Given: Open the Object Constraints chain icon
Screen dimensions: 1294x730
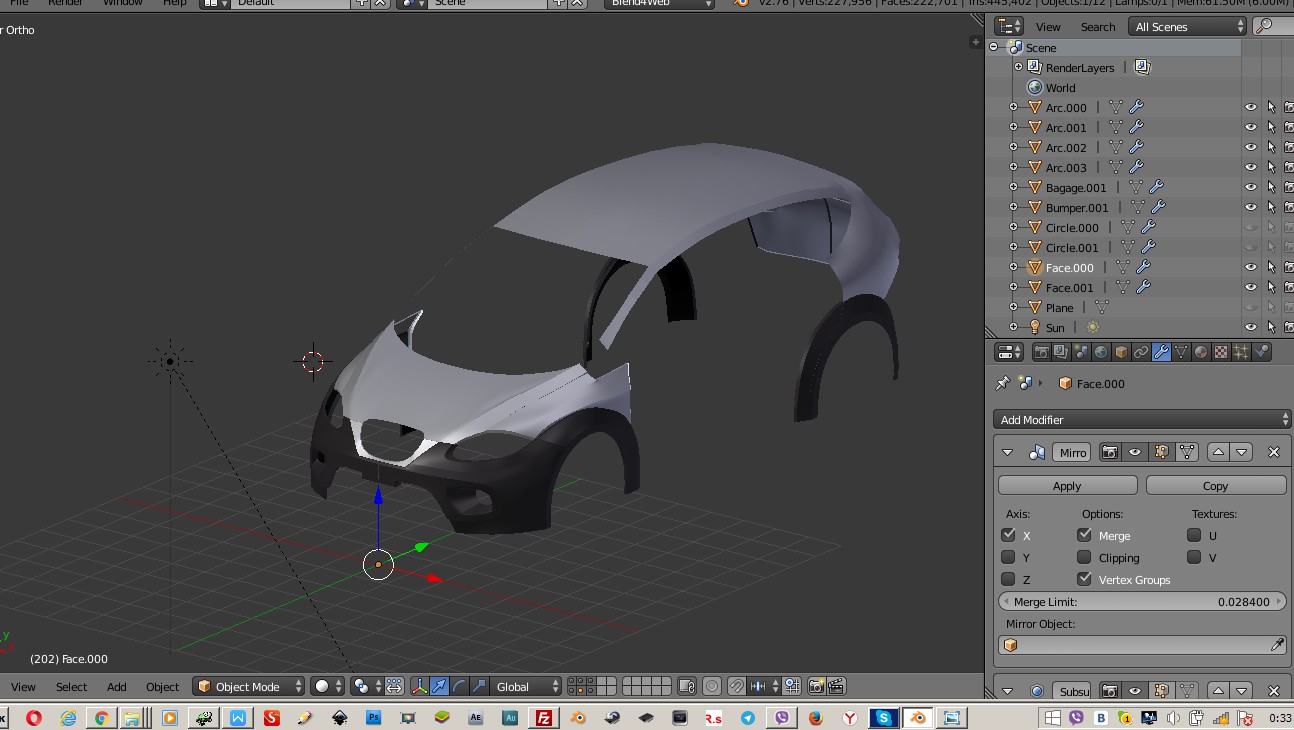Looking at the screenshot, I should click(1141, 352).
